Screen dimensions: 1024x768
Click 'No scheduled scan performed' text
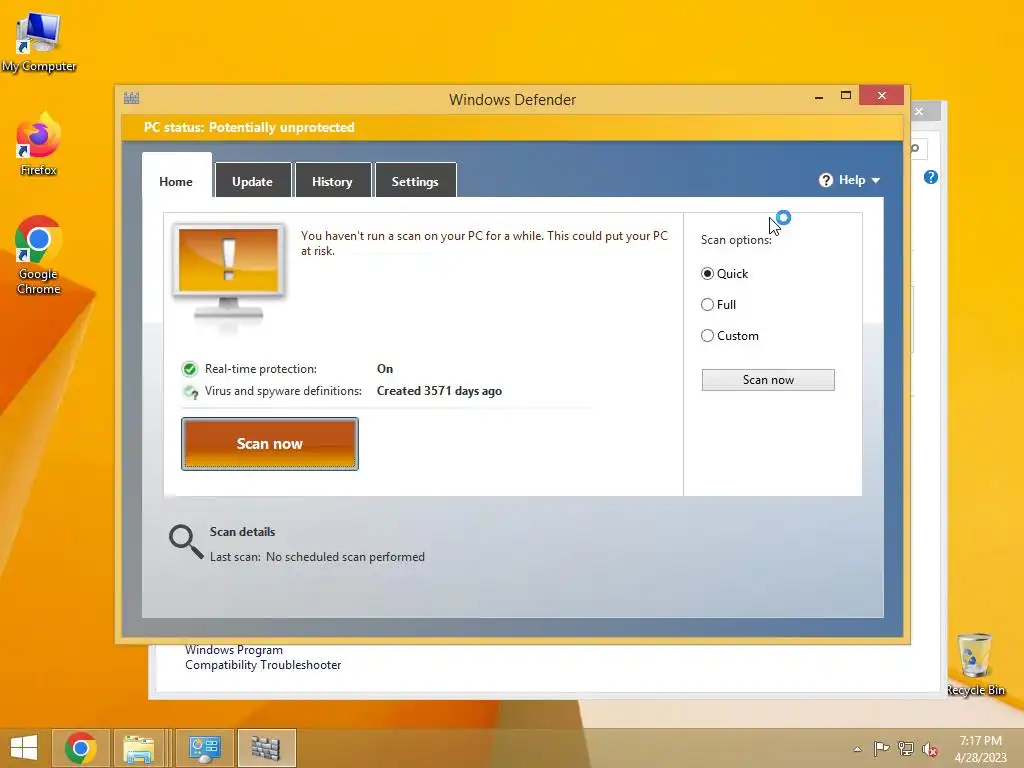pyautogui.click(x=345, y=557)
